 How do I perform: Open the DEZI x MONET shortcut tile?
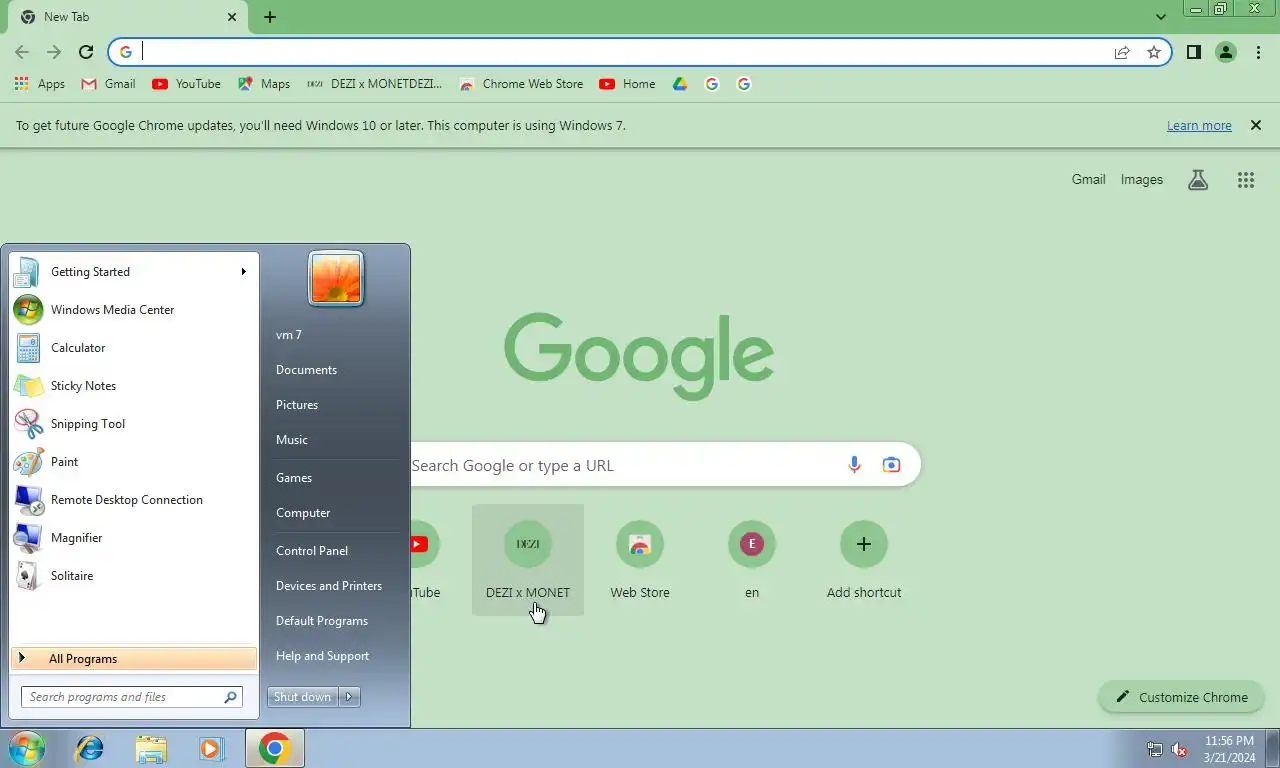pos(528,560)
